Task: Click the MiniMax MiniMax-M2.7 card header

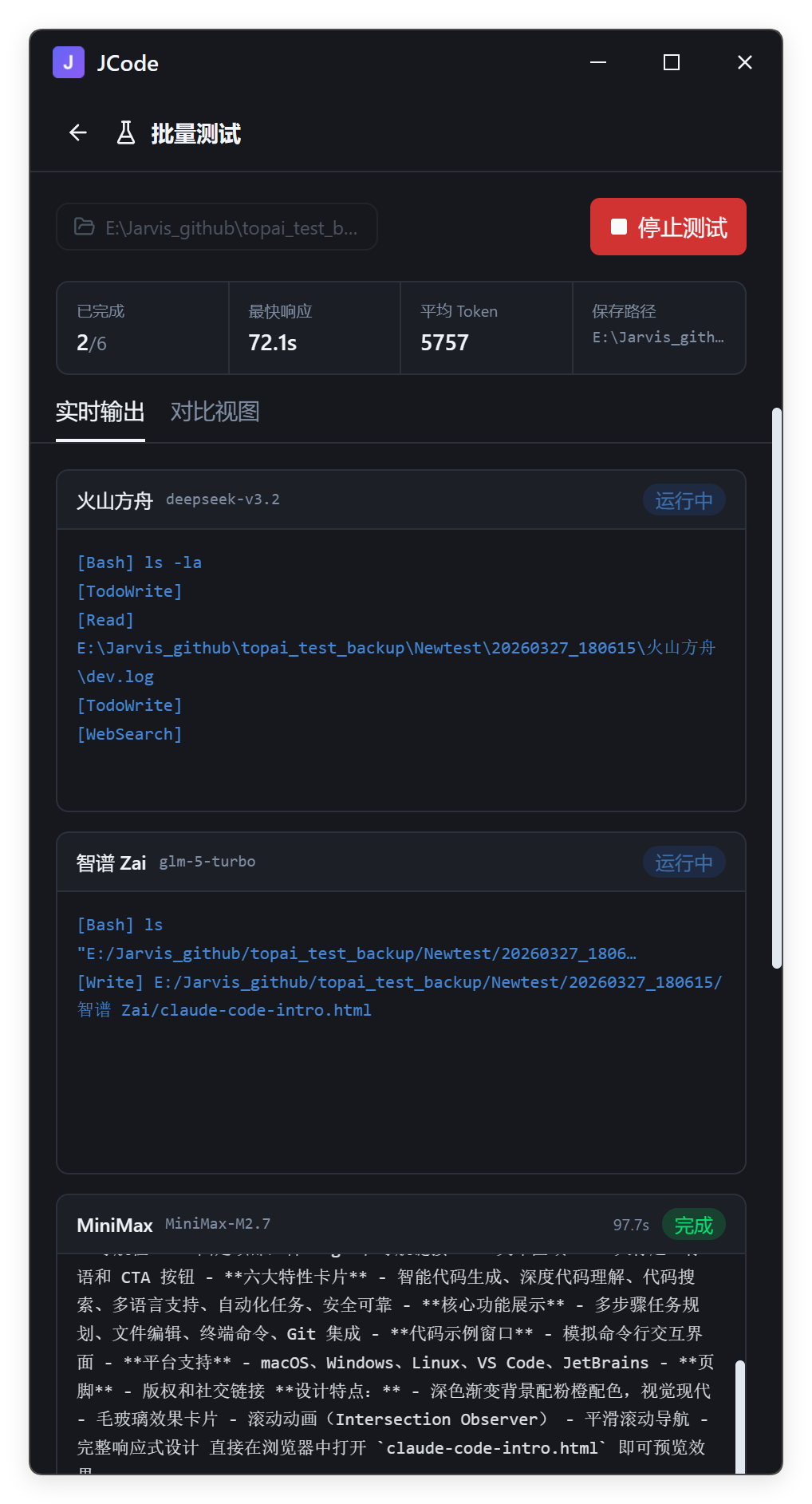Action: 401,1225
